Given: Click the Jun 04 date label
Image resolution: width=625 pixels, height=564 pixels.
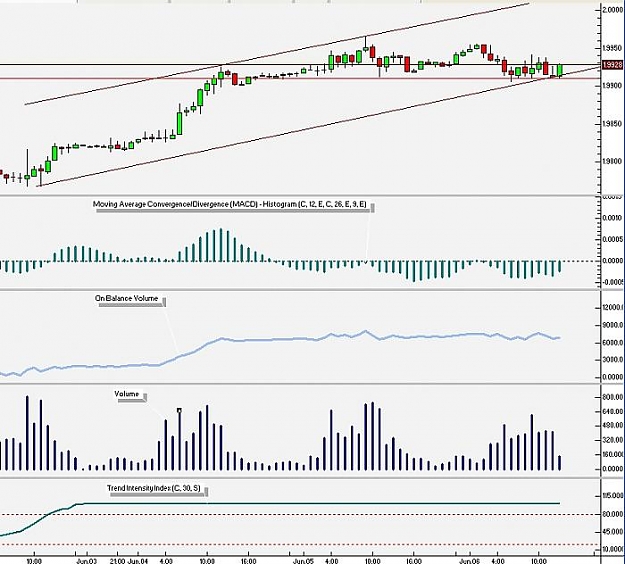Looking at the screenshot, I should [138, 561].
